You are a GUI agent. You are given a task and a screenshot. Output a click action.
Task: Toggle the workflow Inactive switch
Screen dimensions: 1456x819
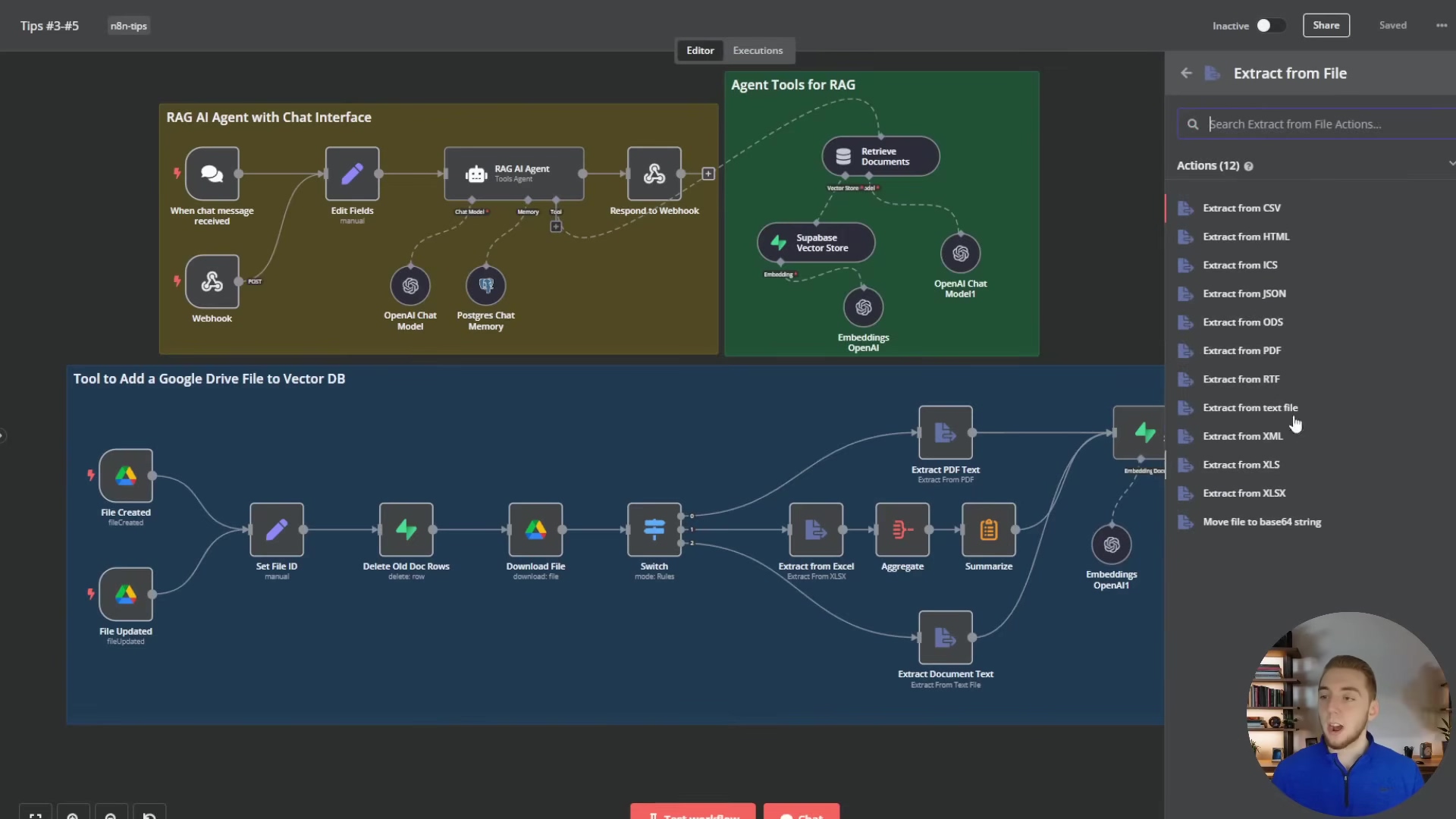coord(1270,26)
